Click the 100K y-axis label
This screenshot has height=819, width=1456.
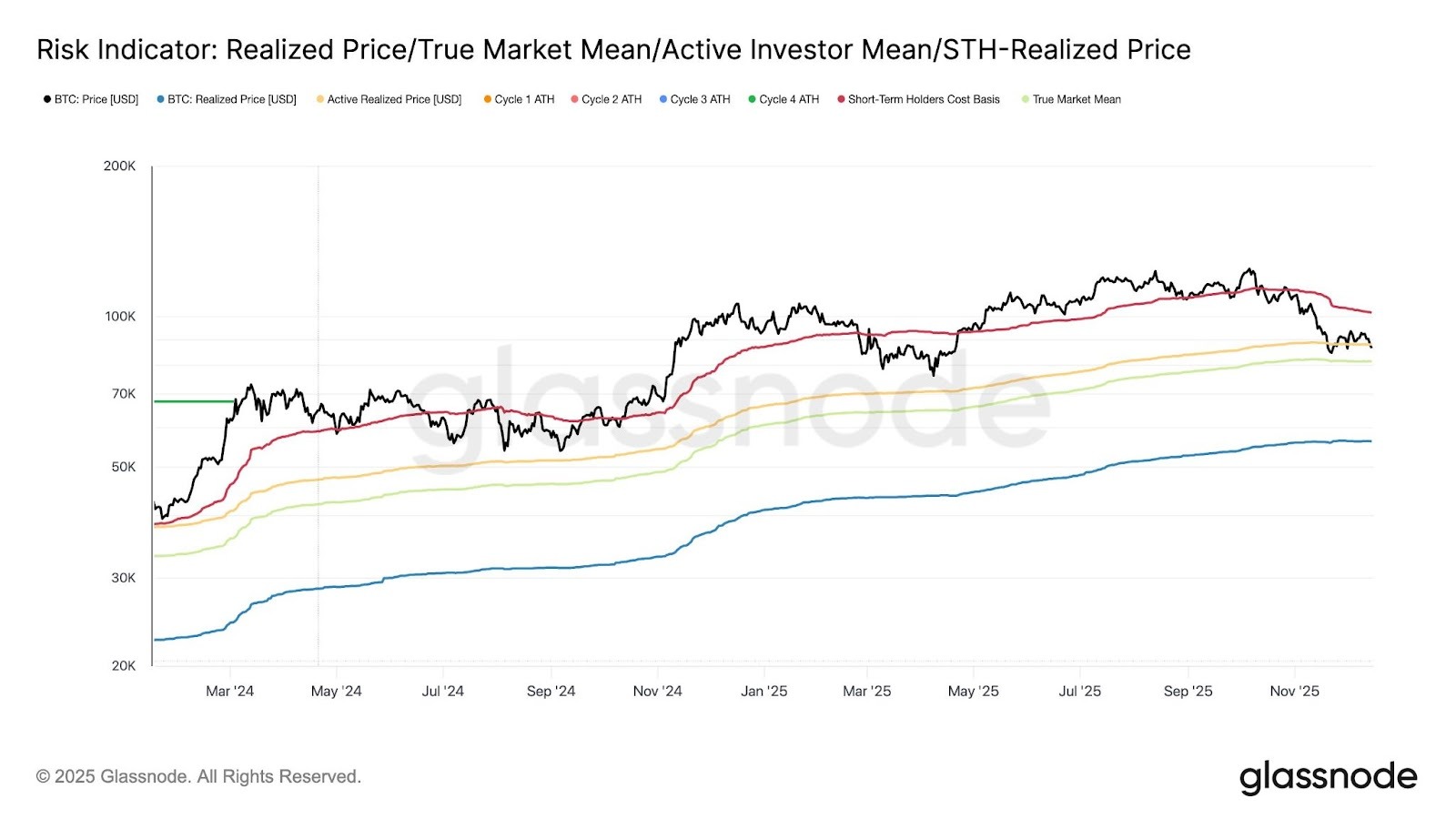119,316
